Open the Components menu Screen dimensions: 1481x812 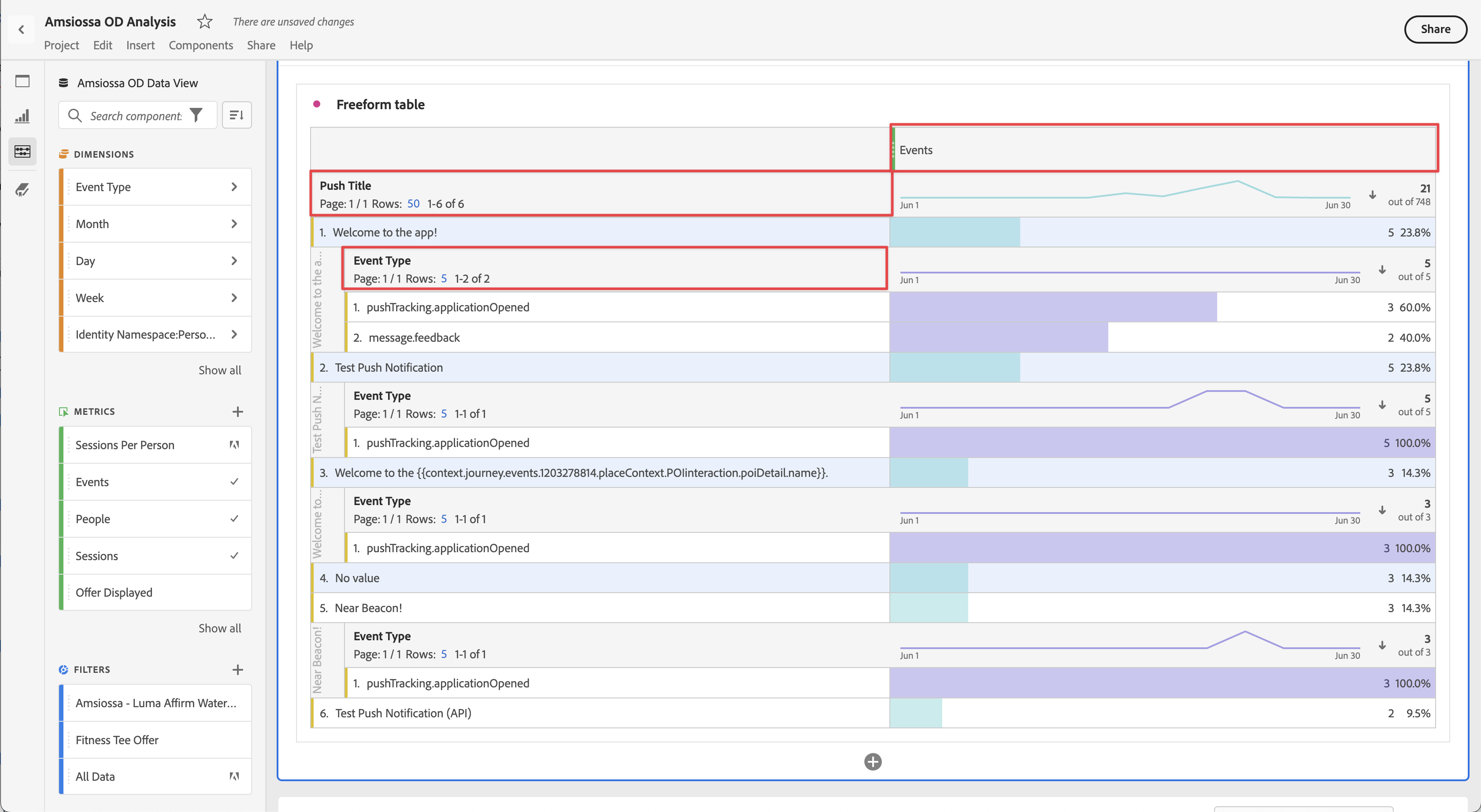pyautogui.click(x=200, y=45)
